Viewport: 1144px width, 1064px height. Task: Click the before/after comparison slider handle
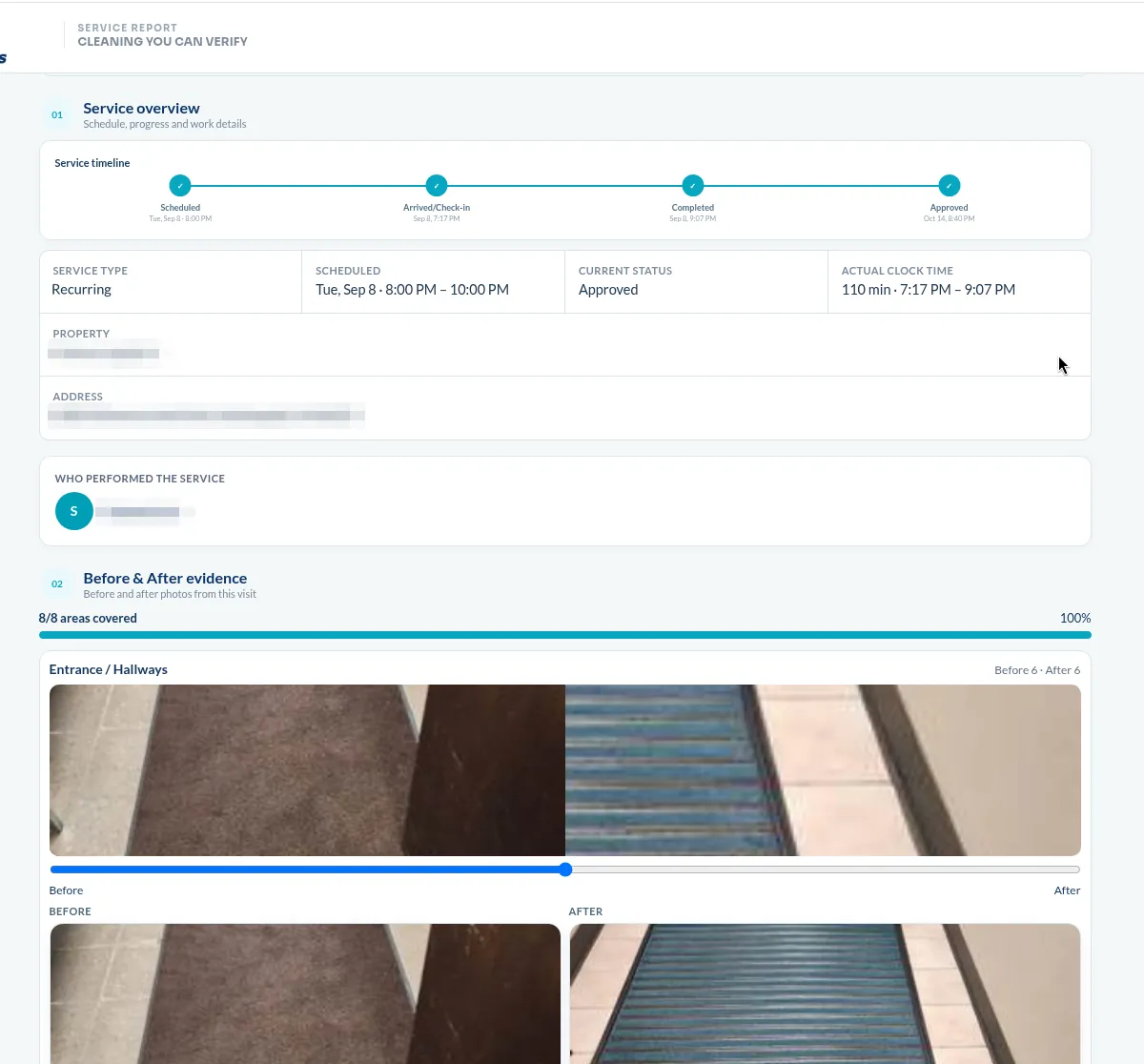click(565, 870)
